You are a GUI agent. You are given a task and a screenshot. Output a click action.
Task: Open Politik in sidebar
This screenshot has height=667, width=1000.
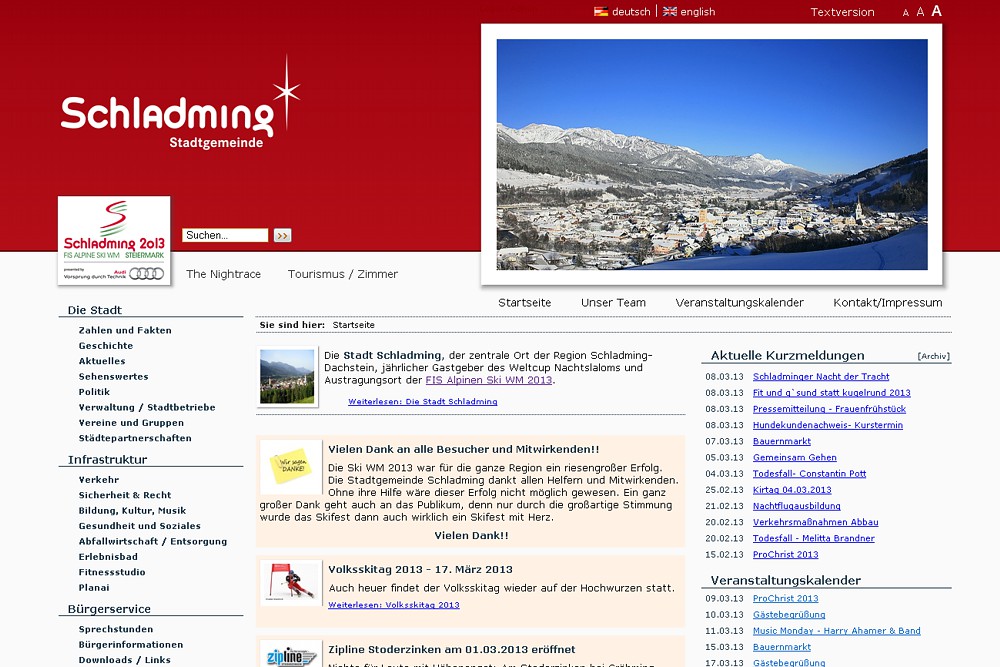pyautogui.click(x=94, y=392)
